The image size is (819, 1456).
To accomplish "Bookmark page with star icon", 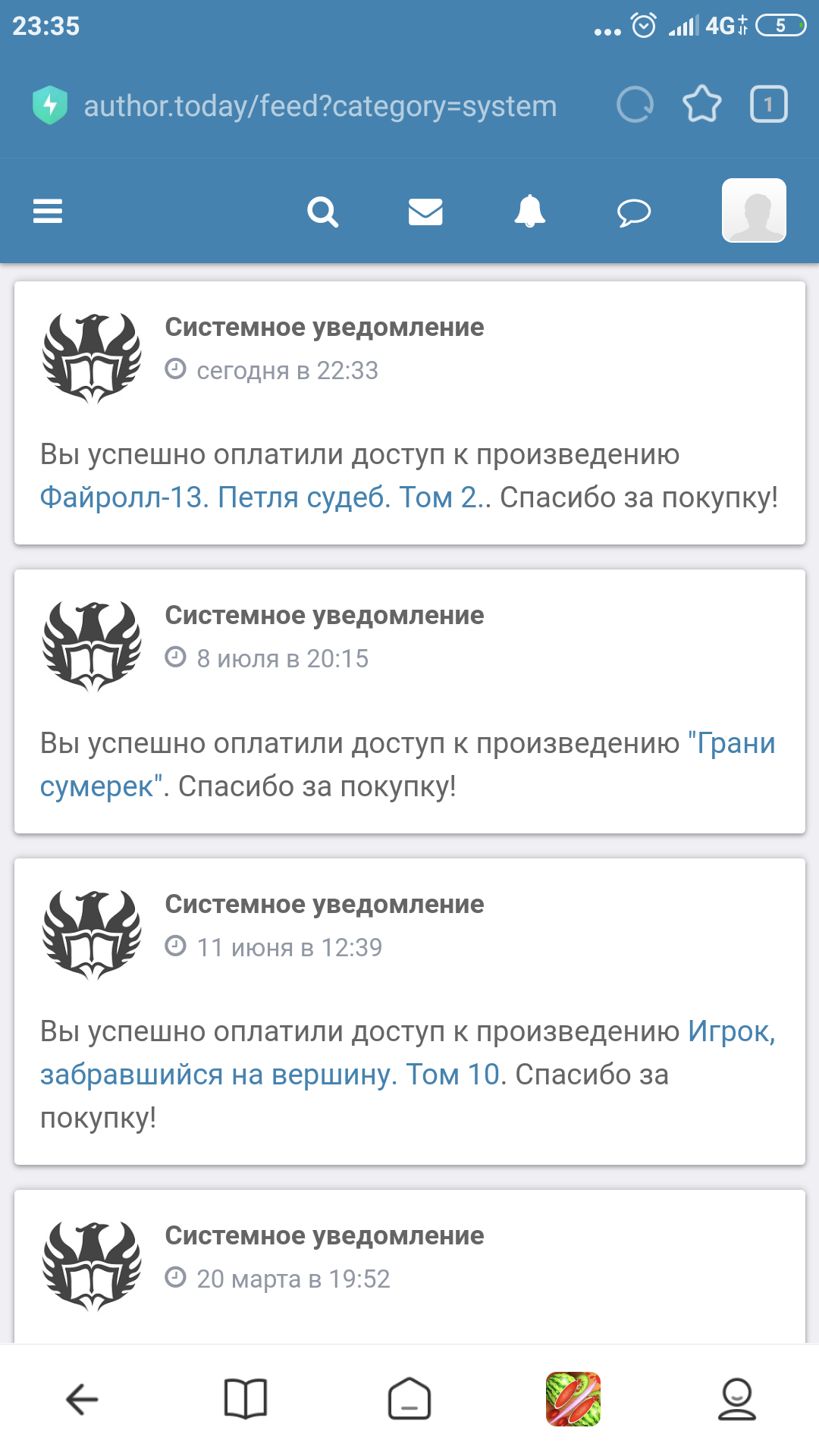I will (x=702, y=105).
